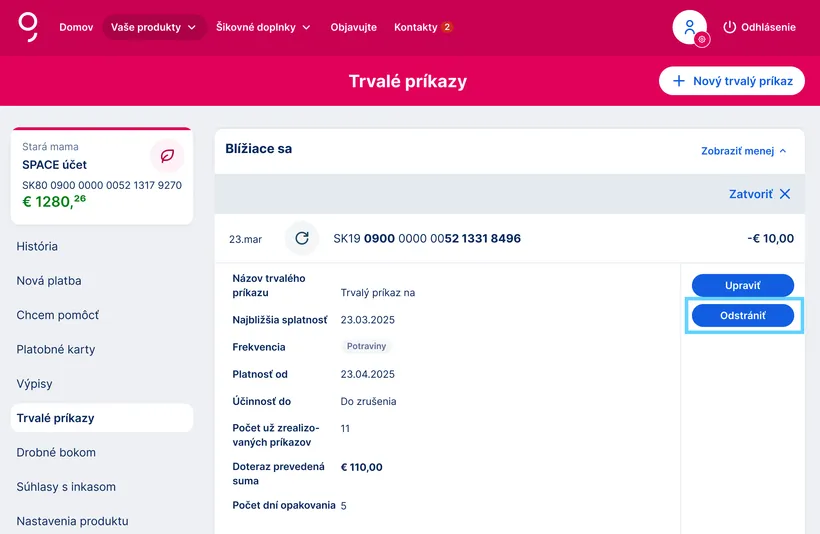This screenshot has height=534, width=820.
Task: Collapse list with Zobraziť menej
Action: [x=743, y=151]
